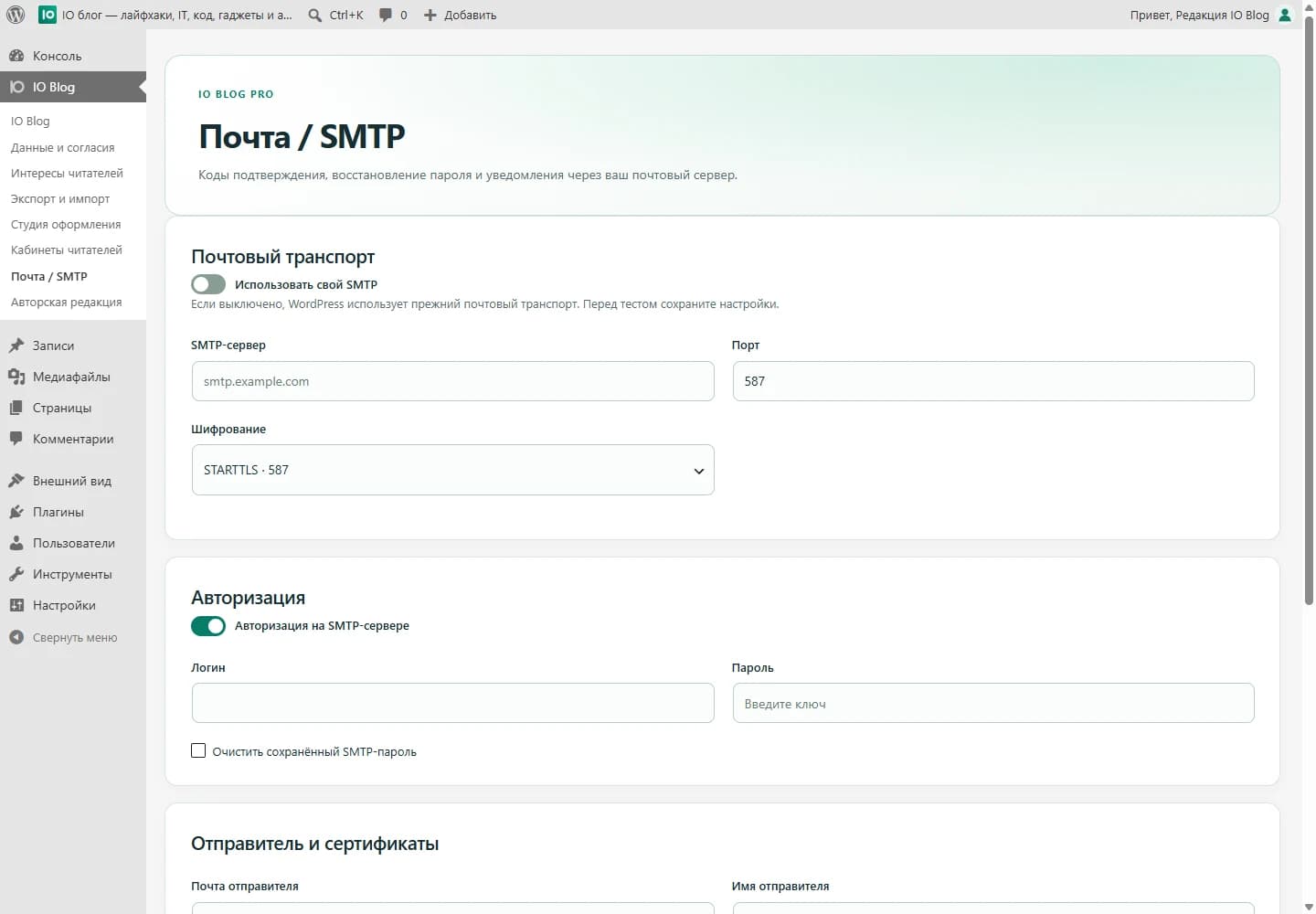Open the Шифрование dropdown with STARTTLS · 587
Screen dimensions: 1316x914
453,470
